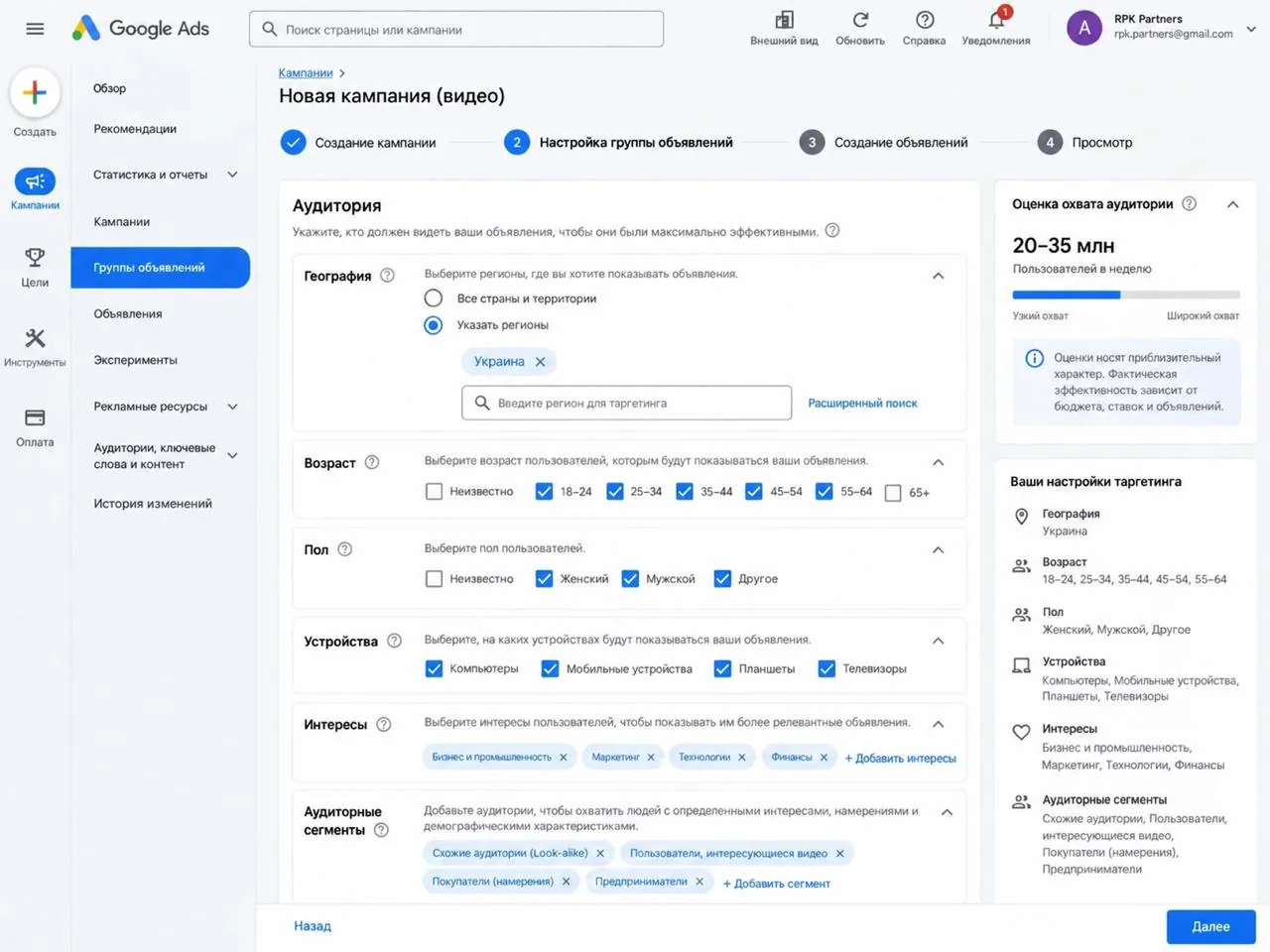Expand Статистика и отчеты menu
Screen dimensions: 1270x952
(232, 175)
